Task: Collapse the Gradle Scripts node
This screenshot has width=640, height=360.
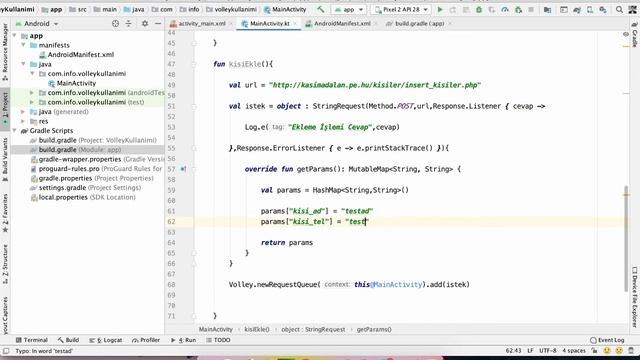Action: point(15,131)
